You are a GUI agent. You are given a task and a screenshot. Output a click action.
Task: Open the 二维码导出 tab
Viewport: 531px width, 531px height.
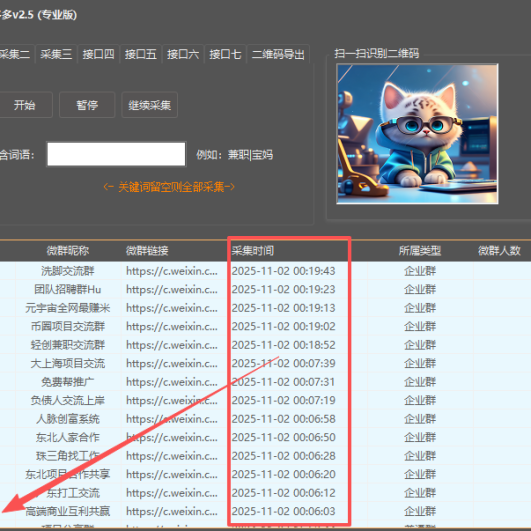(x=278, y=54)
